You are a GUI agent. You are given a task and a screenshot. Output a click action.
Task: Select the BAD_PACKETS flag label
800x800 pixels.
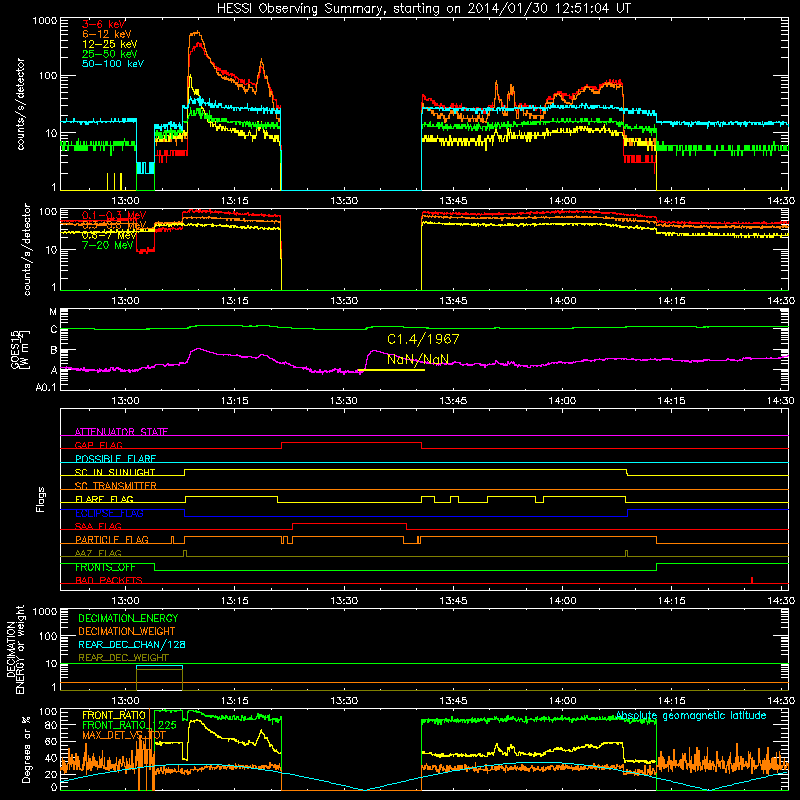pyautogui.click(x=109, y=580)
